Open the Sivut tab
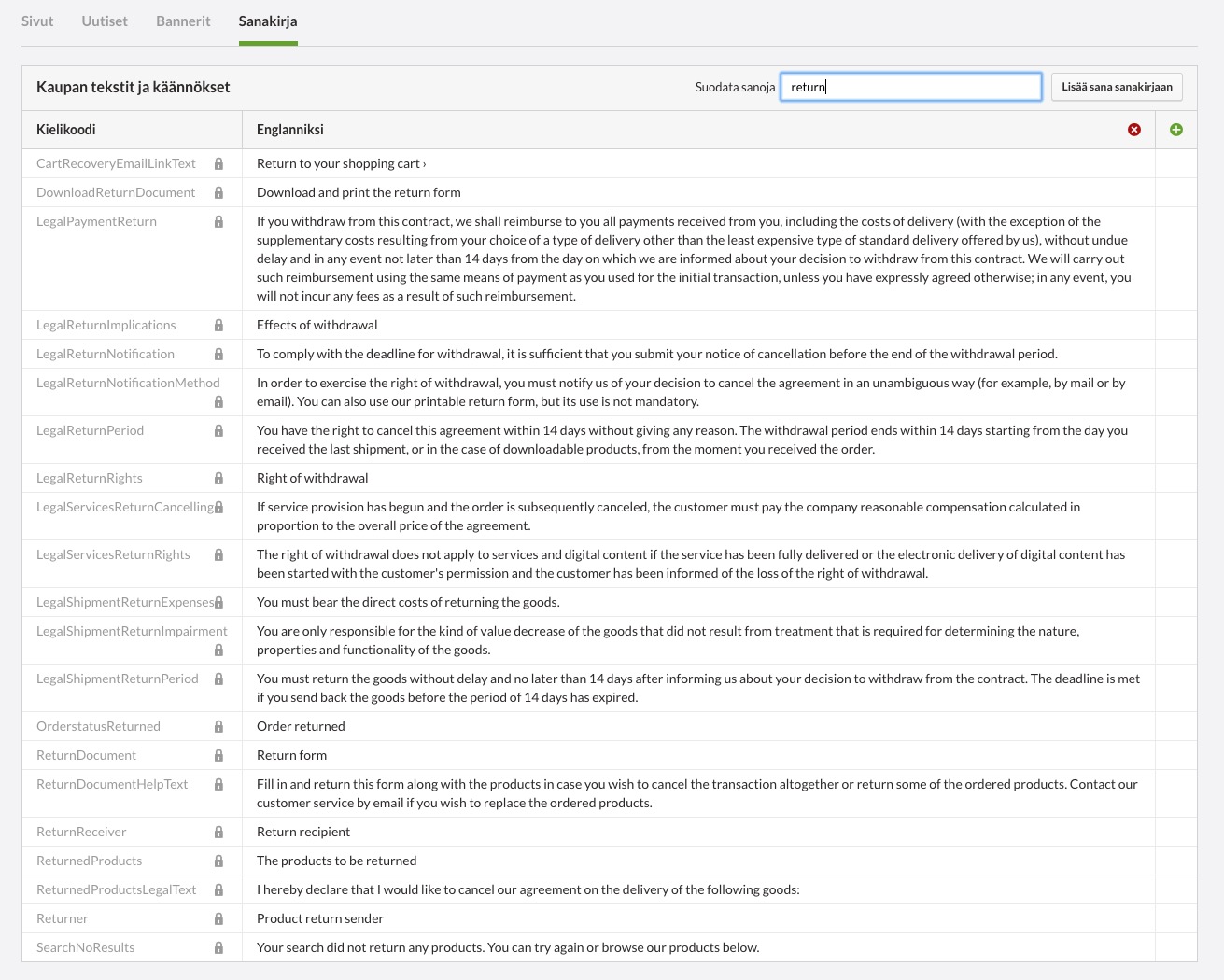Viewport: 1224px width, 980px height. click(x=37, y=21)
